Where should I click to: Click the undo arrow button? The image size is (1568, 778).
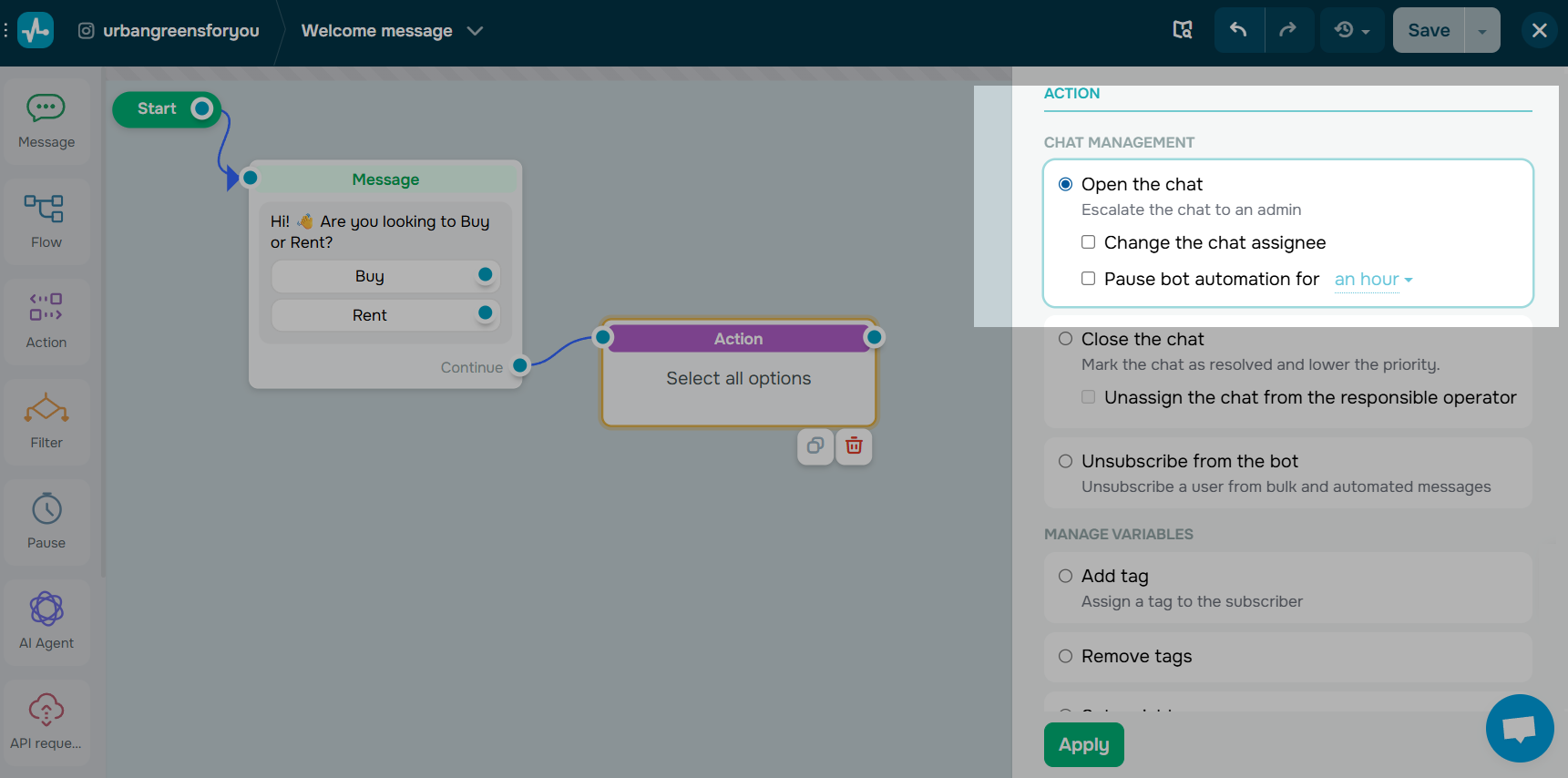point(1238,30)
